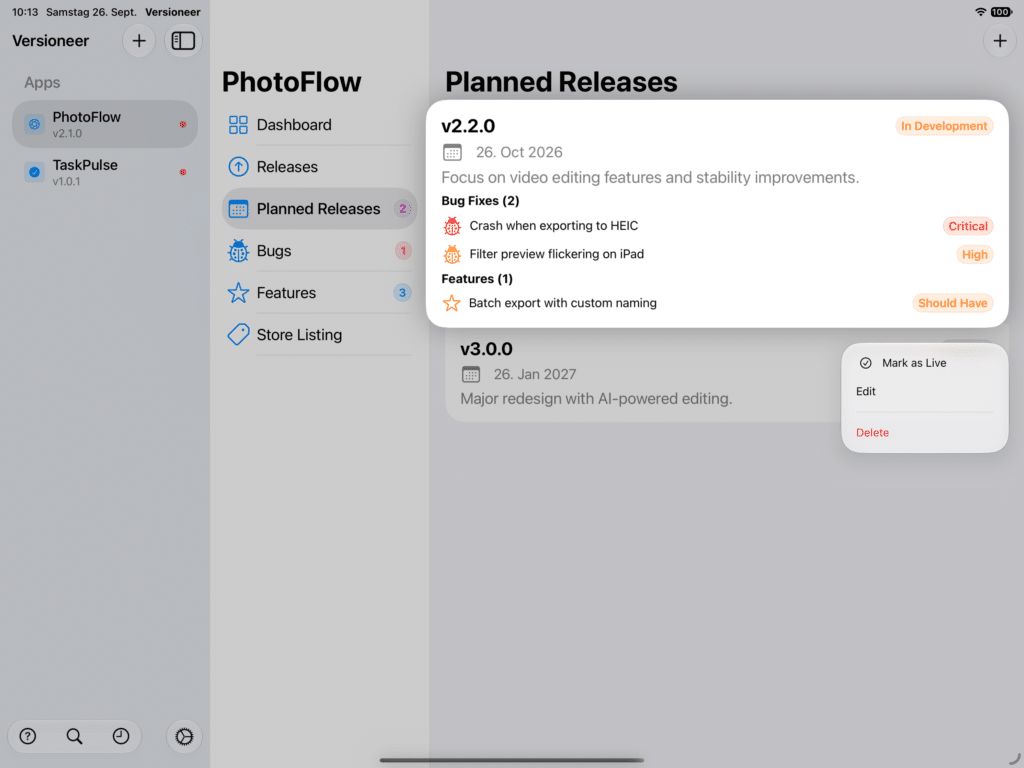Click the In Development status badge
The height and width of the screenshot is (768, 1024).
click(x=944, y=126)
